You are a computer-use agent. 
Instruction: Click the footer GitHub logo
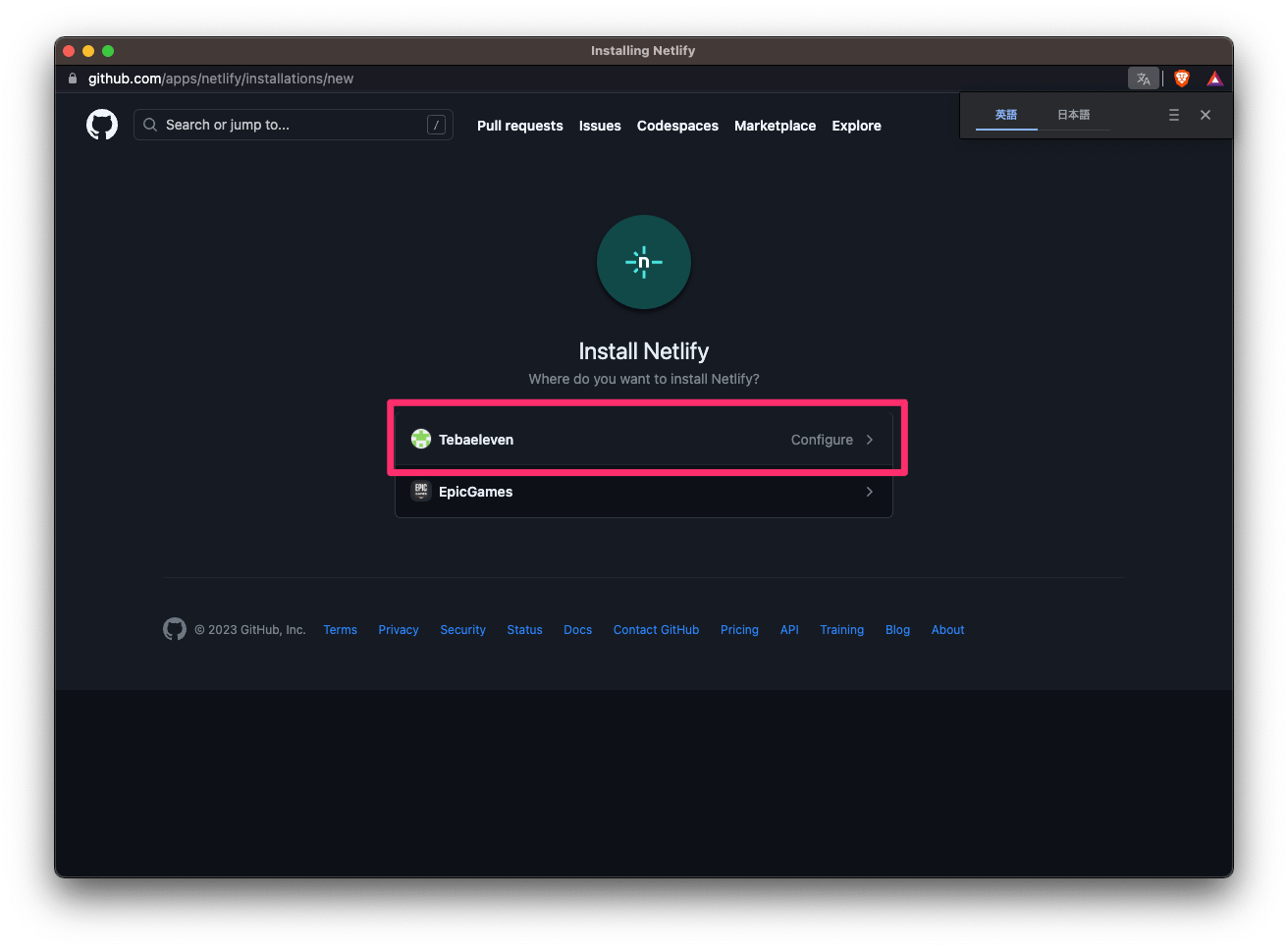[x=175, y=629]
